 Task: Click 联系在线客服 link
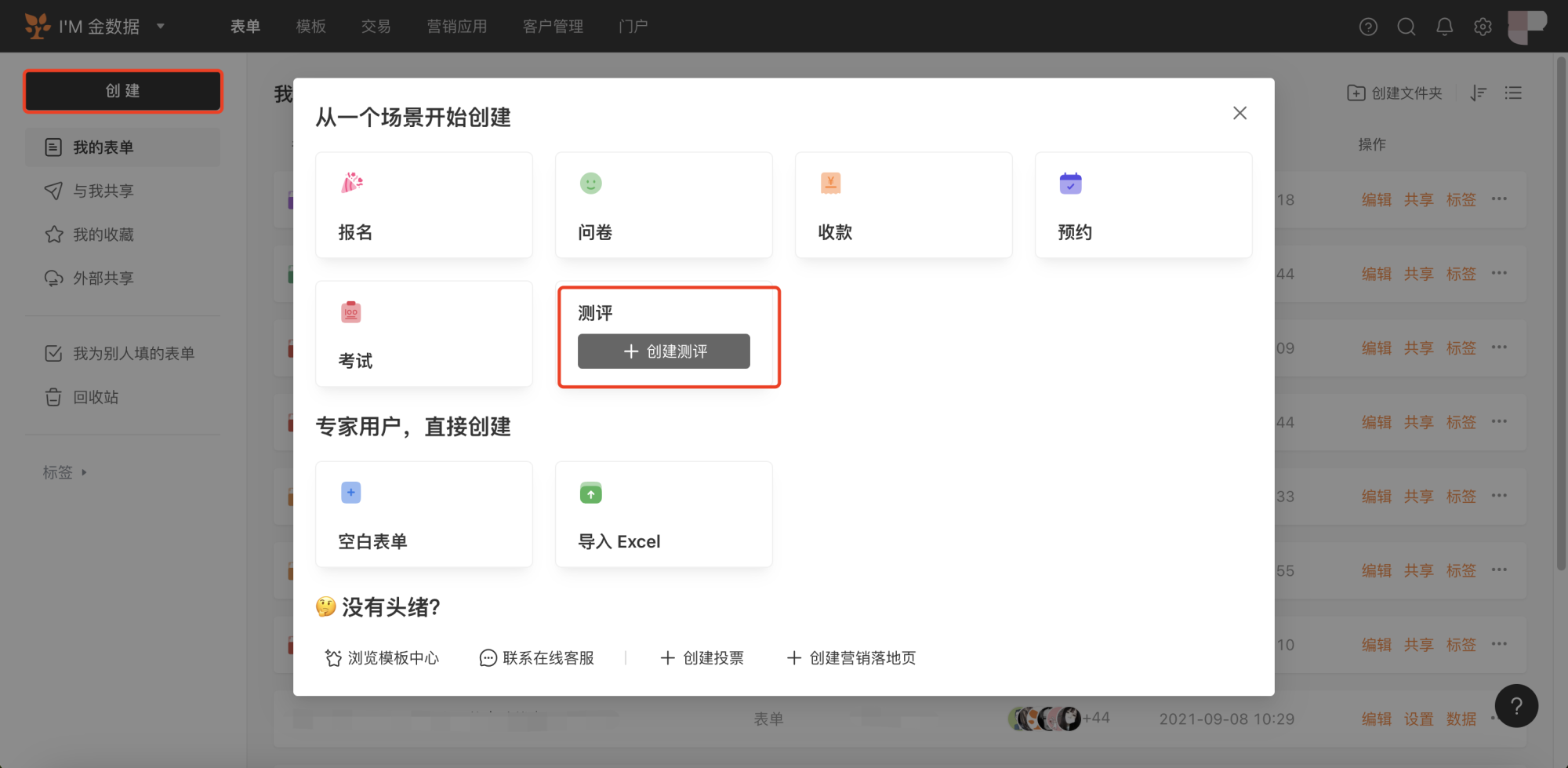click(537, 657)
